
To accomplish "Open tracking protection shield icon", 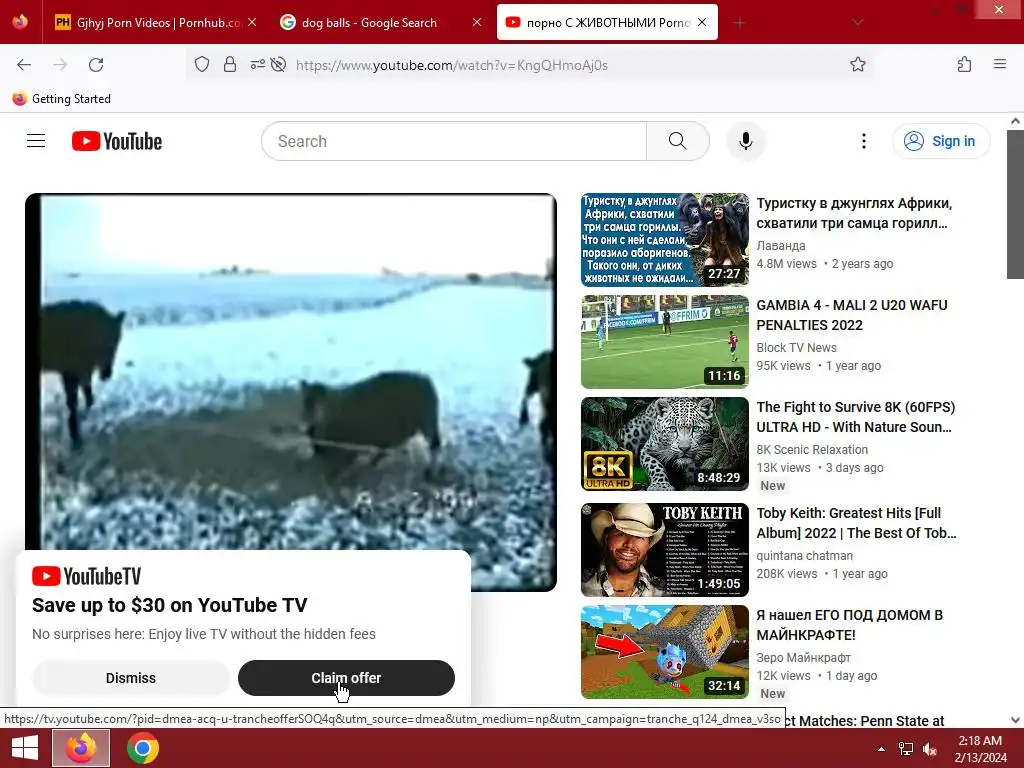I will [x=202, y=65].
